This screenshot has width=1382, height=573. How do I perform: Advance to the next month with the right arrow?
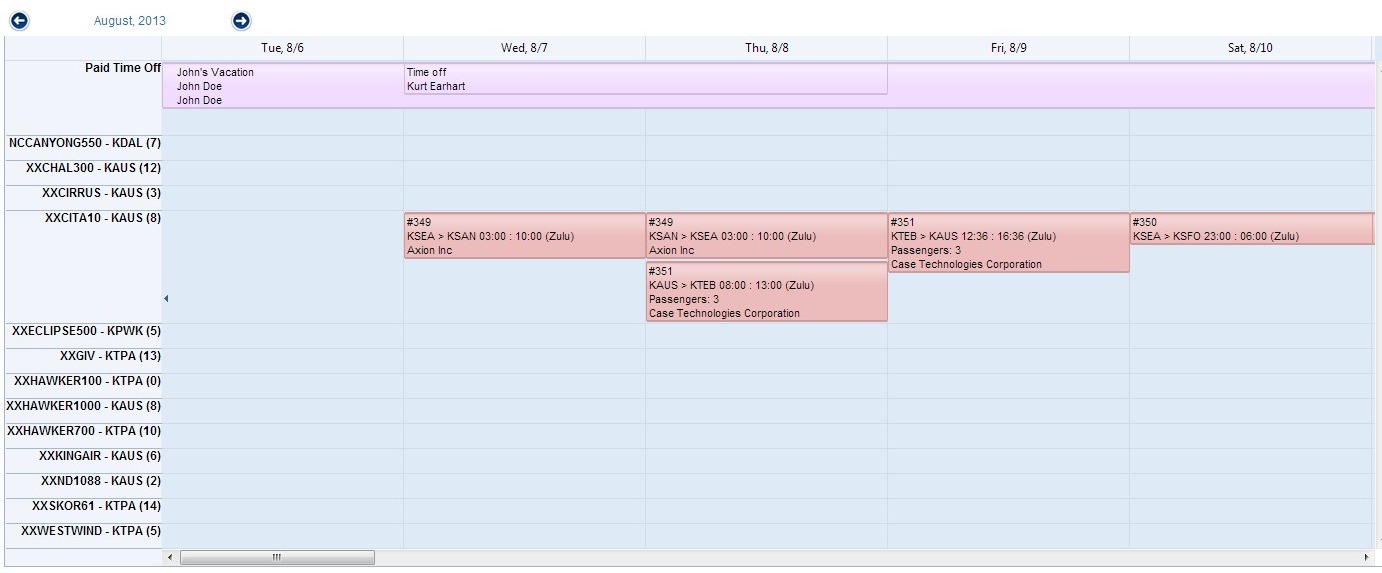pyautogui.click(x=241, y=20)
